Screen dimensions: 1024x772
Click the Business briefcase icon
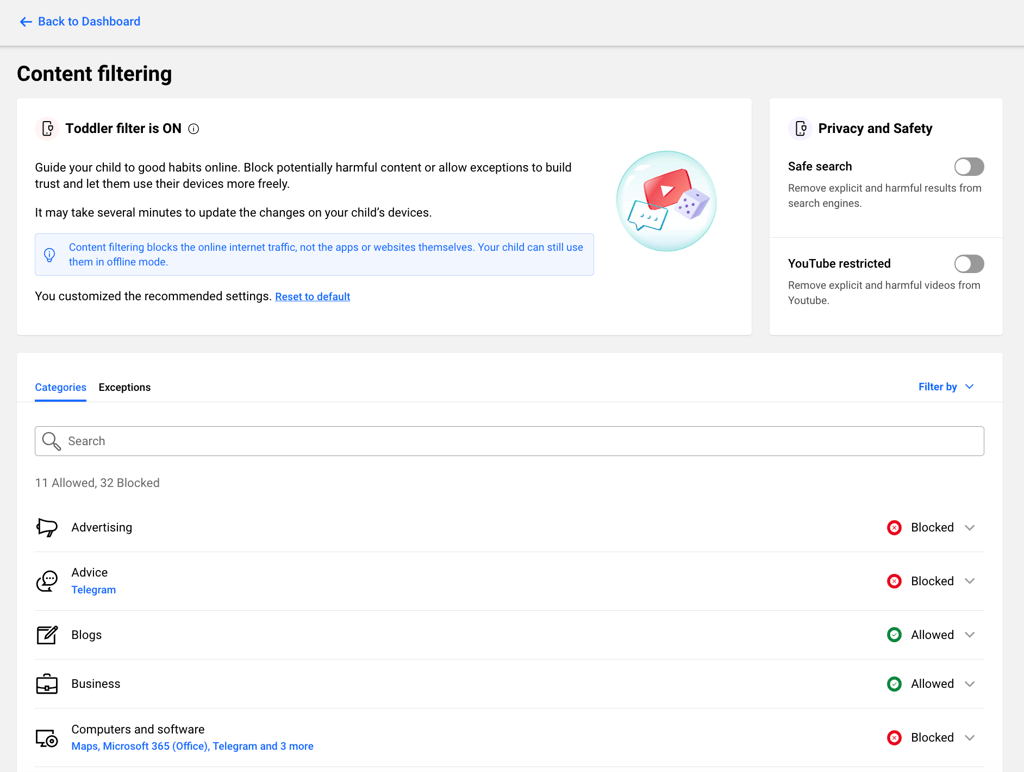click(47, 684)
